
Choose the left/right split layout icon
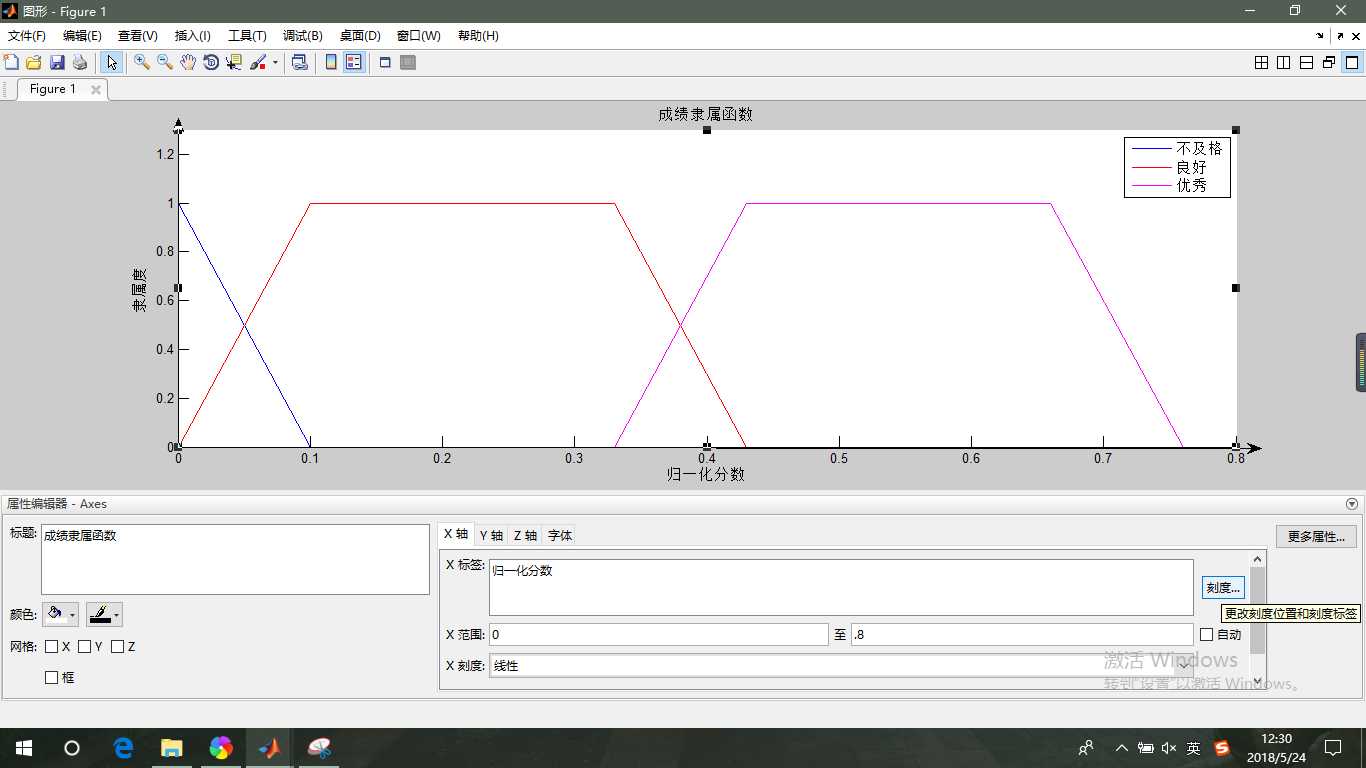tap(1284, 62)
